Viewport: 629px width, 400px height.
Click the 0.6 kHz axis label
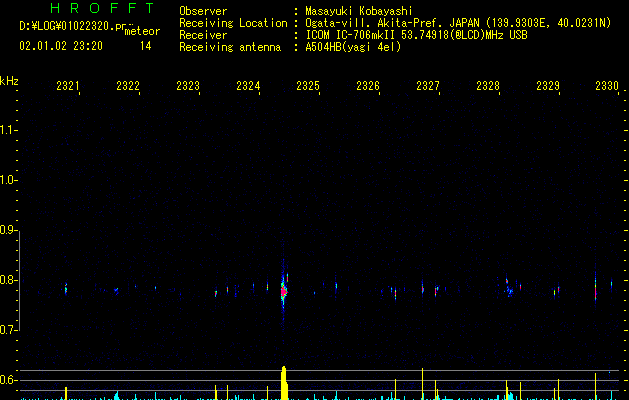(8, 380)
